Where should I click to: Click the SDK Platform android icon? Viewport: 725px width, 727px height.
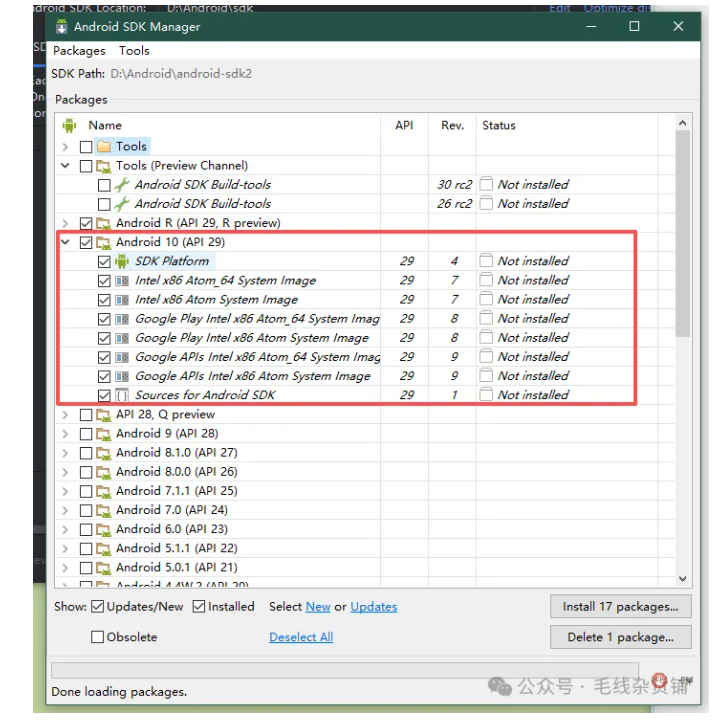point(122,261)
